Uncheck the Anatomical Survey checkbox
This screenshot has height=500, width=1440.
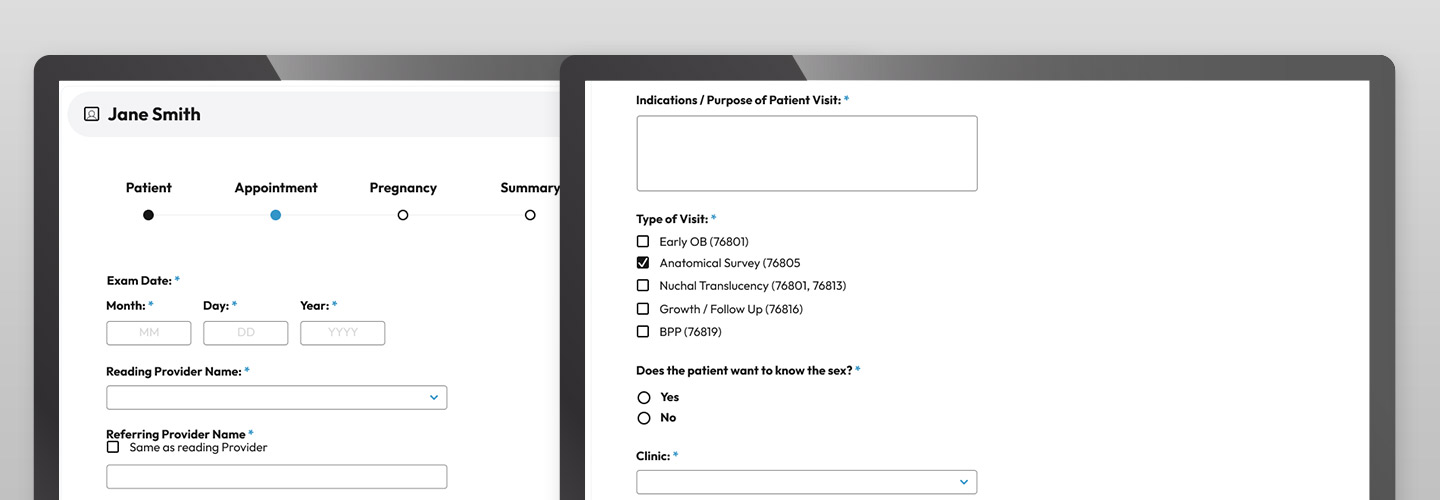pos(643,263)
